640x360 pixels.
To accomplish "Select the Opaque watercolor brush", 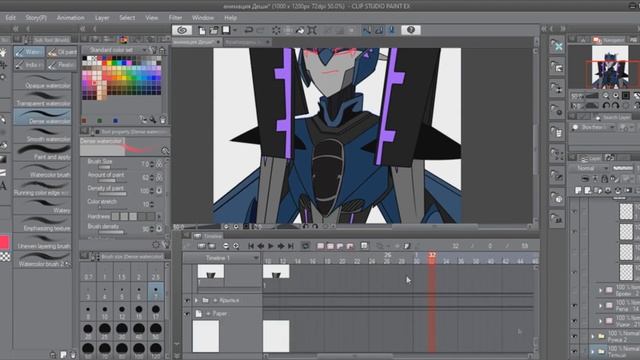I will 42,82.
